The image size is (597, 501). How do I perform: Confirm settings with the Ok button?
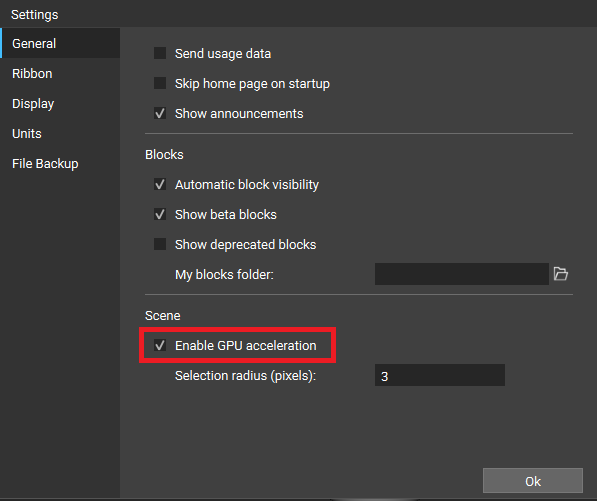coord(533,481)
